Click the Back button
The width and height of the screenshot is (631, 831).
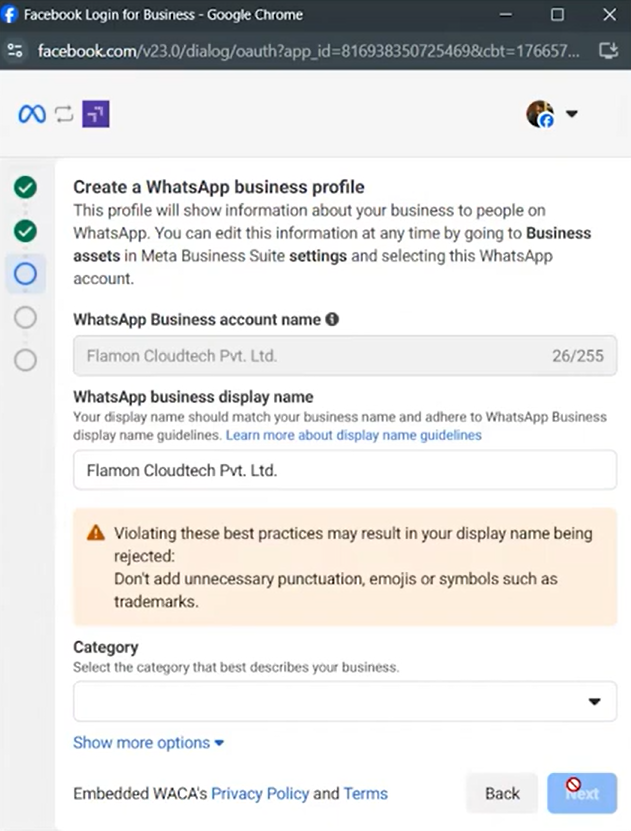click(x=502, y=793)
